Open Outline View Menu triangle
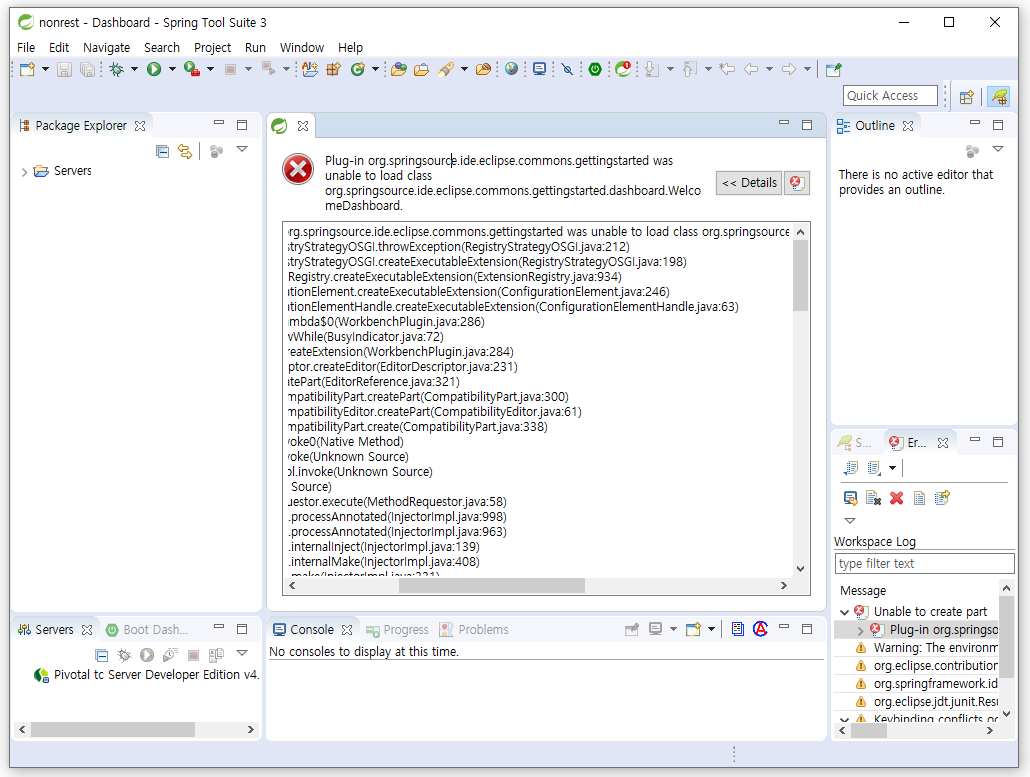 (x=998, y=150)
